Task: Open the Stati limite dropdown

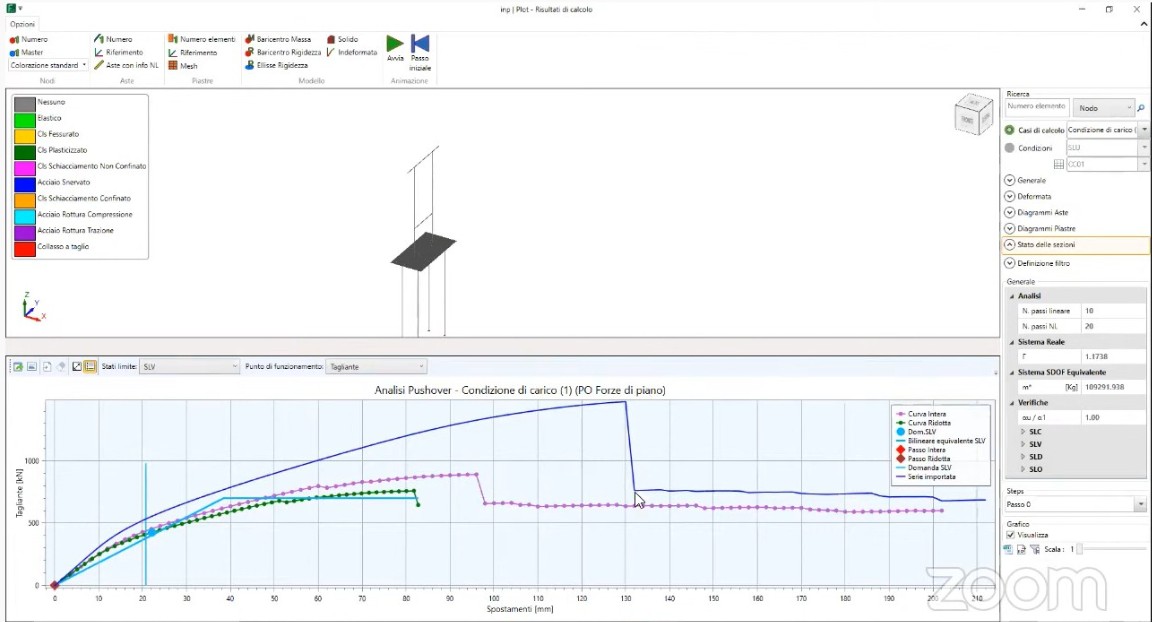Action: pyautogui.click(x=189, y=367)
